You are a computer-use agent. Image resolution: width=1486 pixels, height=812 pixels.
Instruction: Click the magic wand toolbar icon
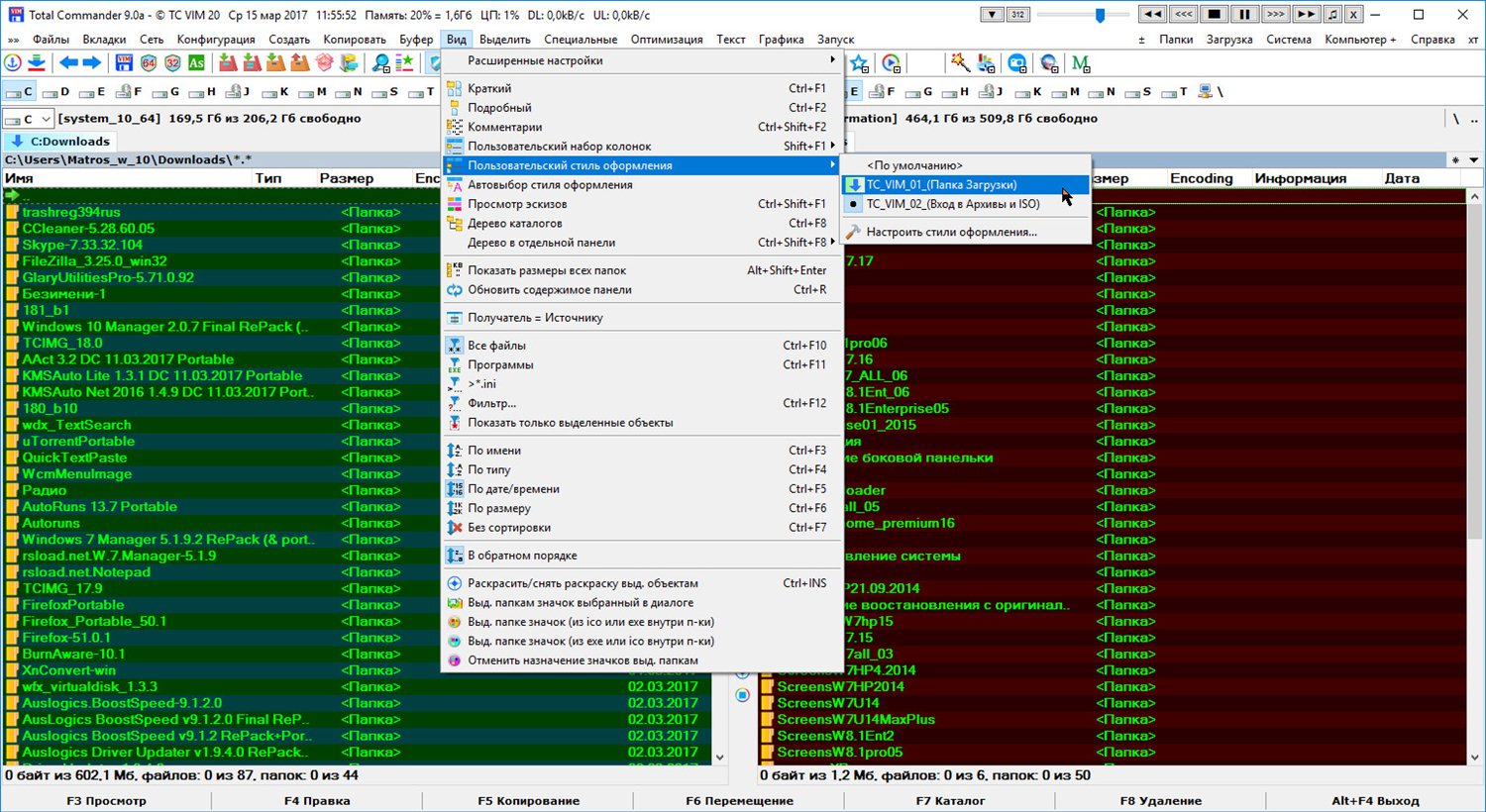960,63
